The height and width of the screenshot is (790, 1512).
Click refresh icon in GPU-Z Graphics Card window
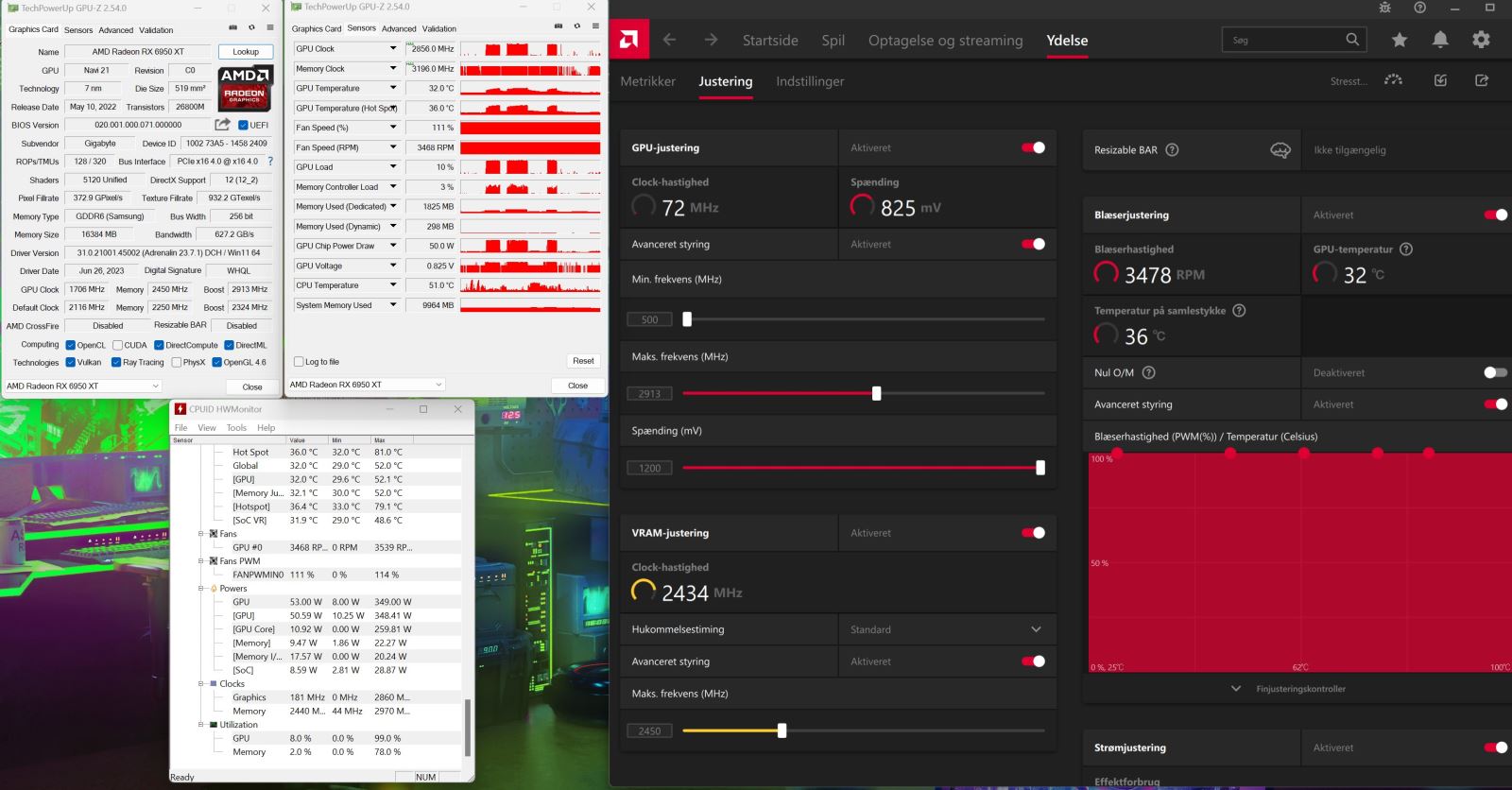[x=251, y=27]
